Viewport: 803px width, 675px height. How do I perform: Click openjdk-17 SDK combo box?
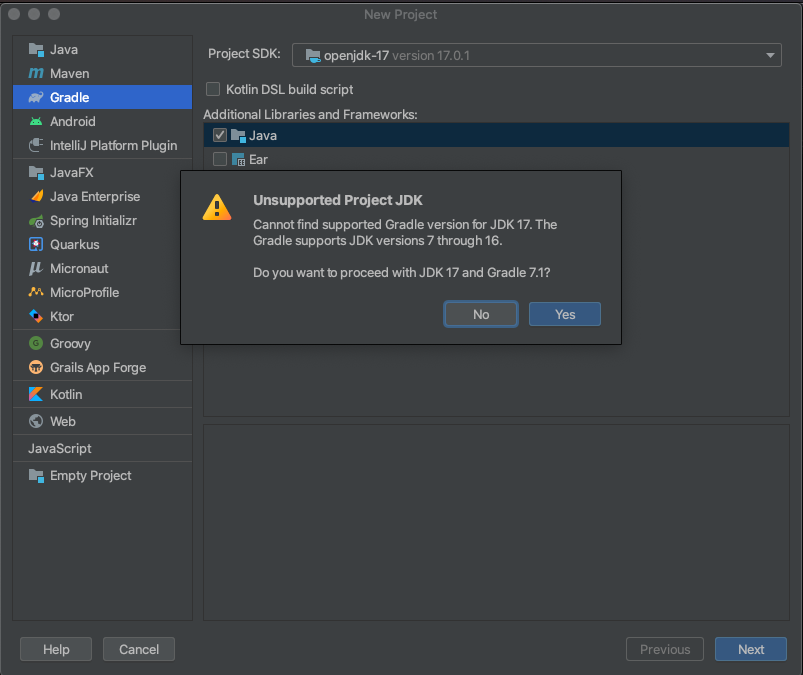coord(537,55)
